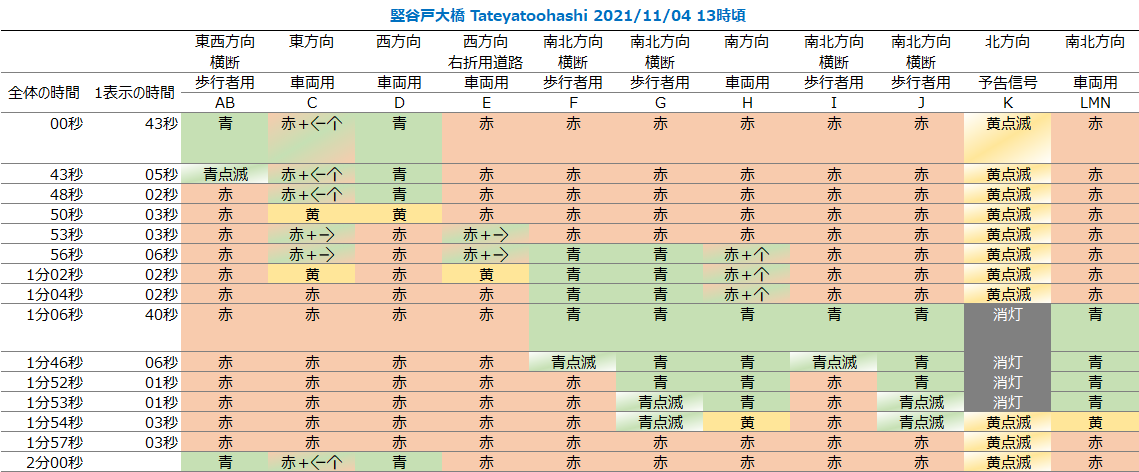Viewport: 1139px width, 472px height.
Task: Click 消灯 in column K at 1分06秒
Action: coord(1008,314)
